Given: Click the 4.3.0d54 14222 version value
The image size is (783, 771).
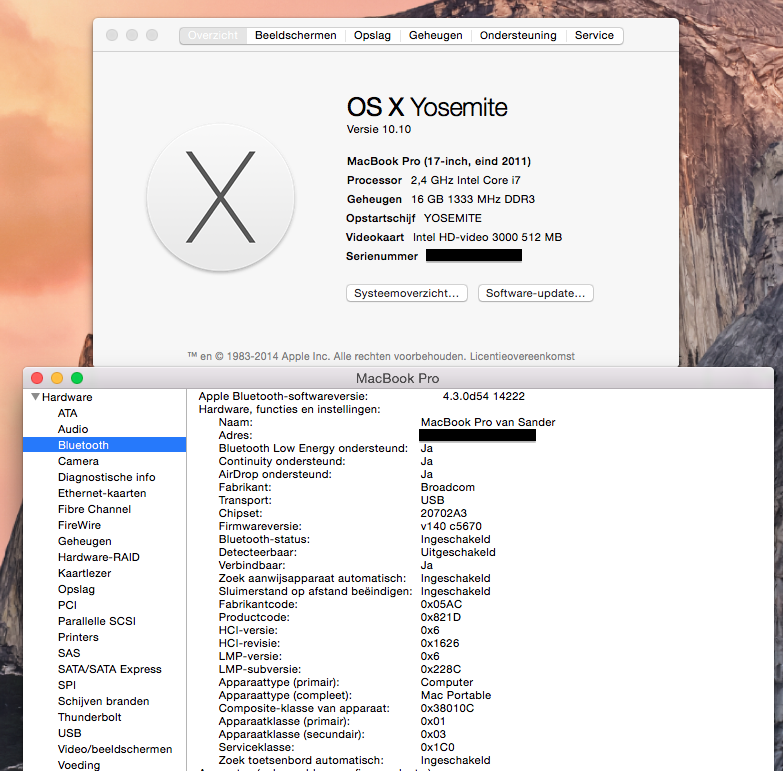Looking at the screenshot, I should [483, 396].
